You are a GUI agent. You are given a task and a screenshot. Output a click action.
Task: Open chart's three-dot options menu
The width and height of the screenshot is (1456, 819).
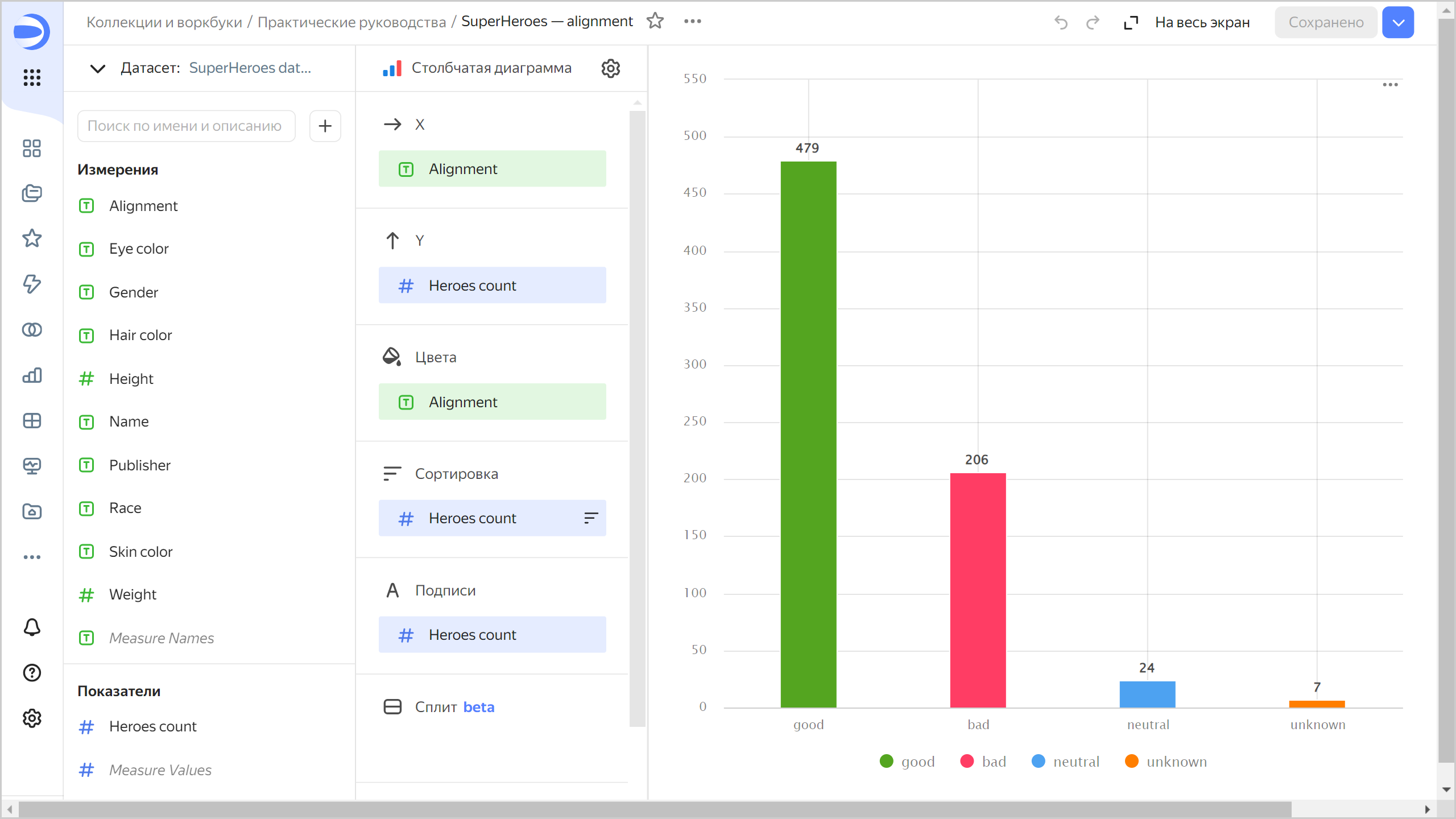(x=1390, y=84)
